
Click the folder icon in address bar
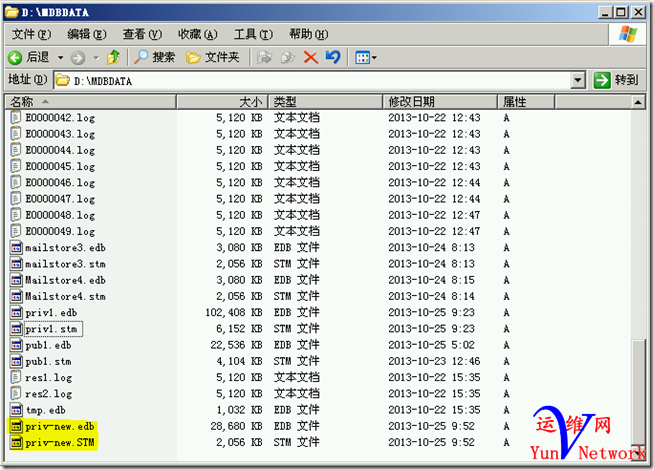point(63,80)
